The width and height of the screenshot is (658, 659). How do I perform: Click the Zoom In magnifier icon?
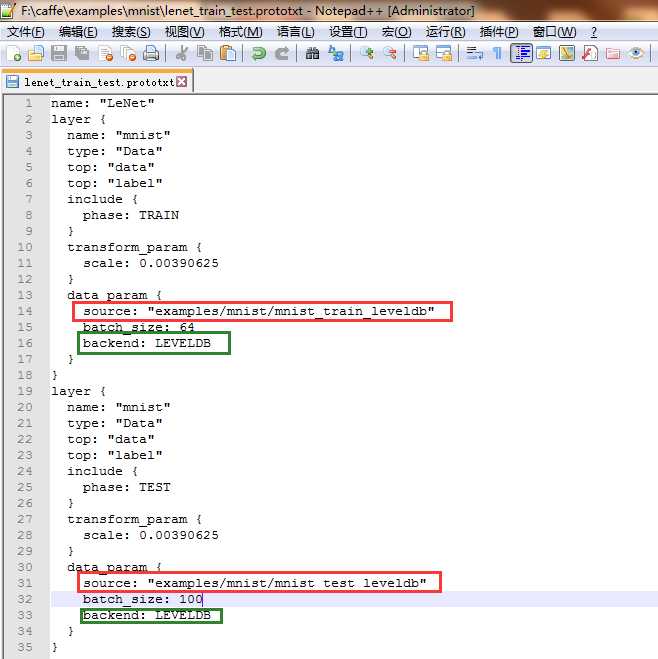pyautogui.click(x=367, y=54)
